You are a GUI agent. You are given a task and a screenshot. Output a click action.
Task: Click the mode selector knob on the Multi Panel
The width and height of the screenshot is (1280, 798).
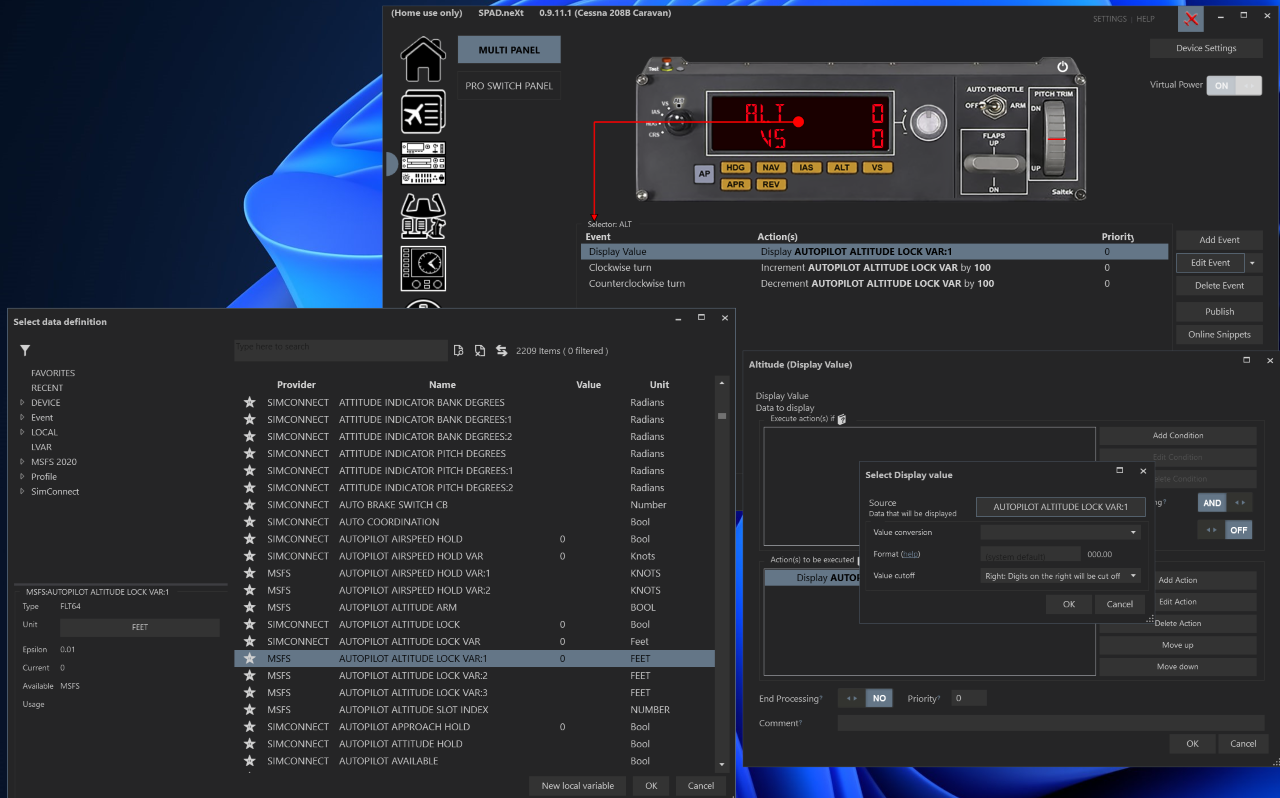(x=680, y=122)
